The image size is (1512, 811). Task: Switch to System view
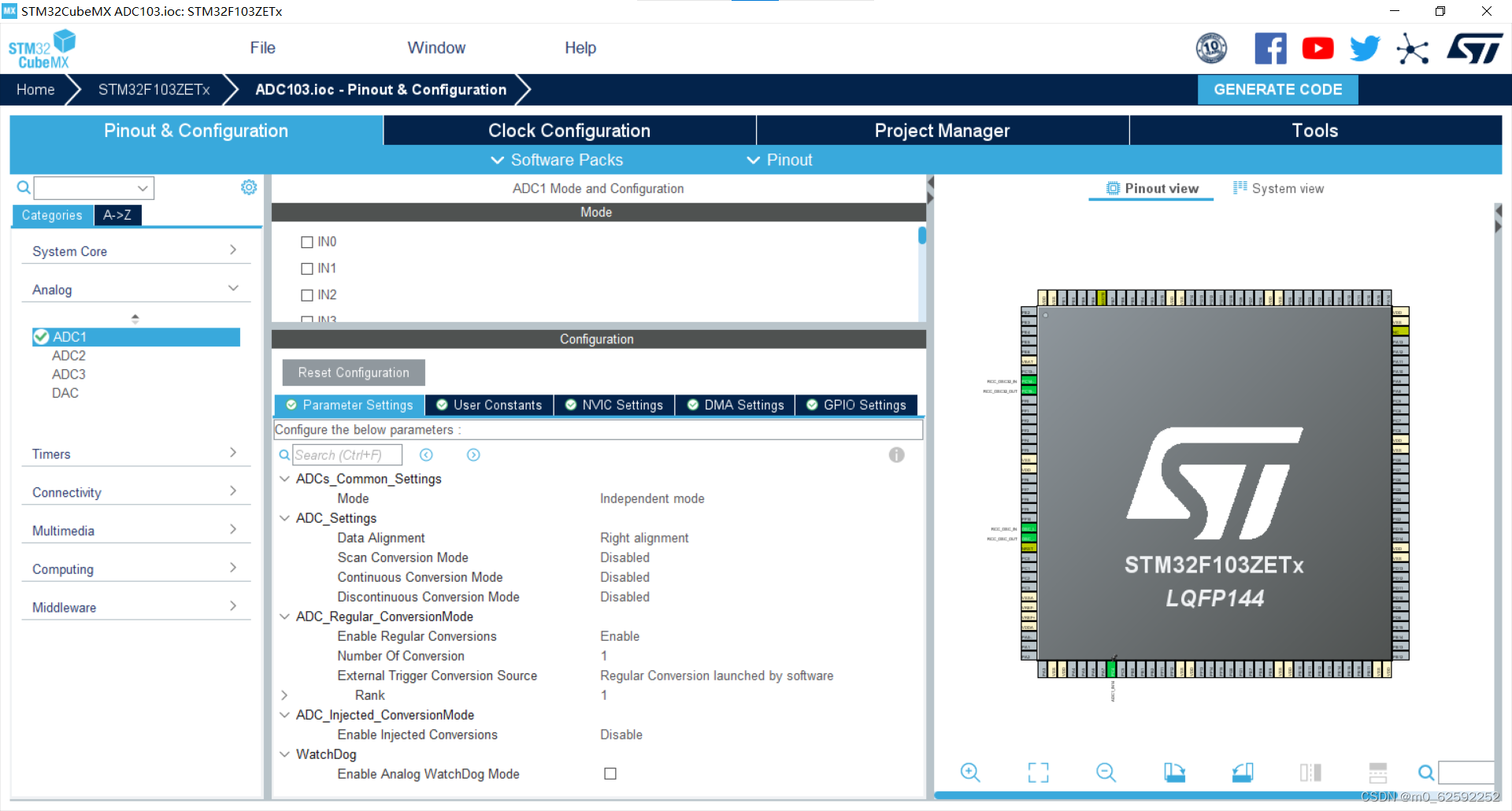[x=1278, y=188]
